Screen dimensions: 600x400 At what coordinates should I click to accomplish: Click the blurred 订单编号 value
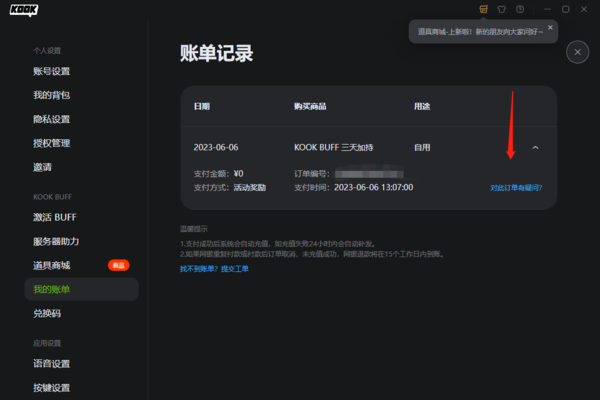pyautogui.click(x=369, y=174)
